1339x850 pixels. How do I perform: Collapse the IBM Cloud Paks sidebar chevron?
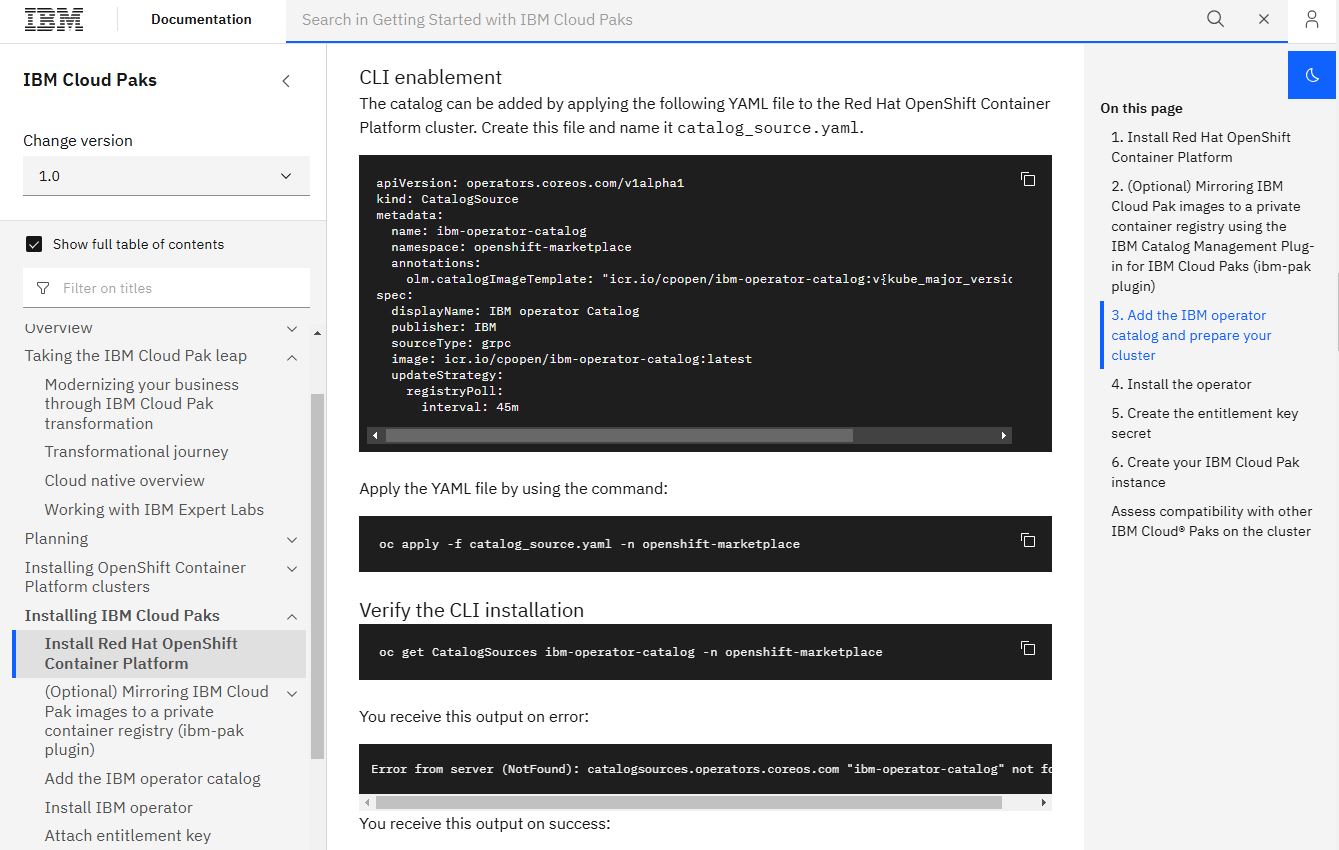coord(286,81)
